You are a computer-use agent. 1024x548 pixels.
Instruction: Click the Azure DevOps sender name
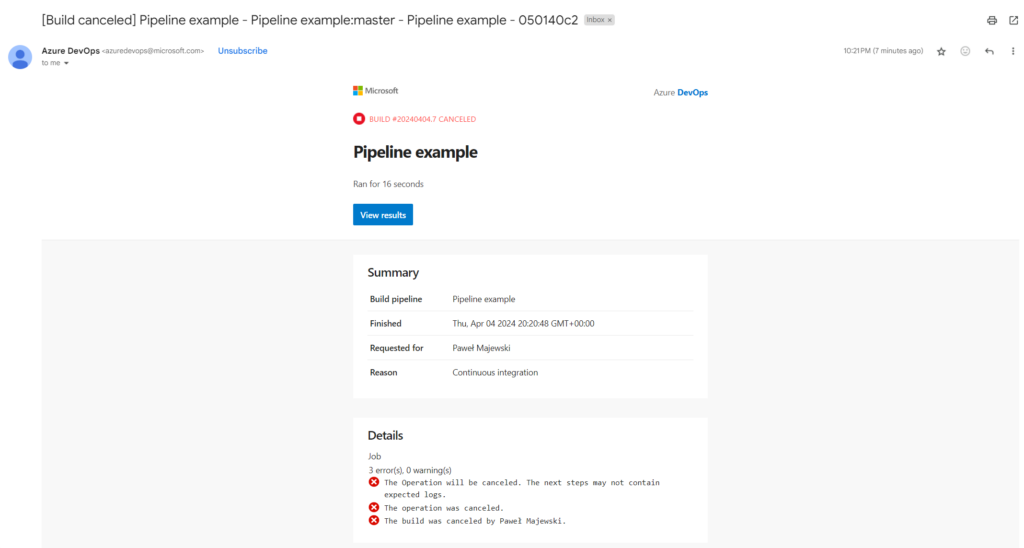click(70, 50)
